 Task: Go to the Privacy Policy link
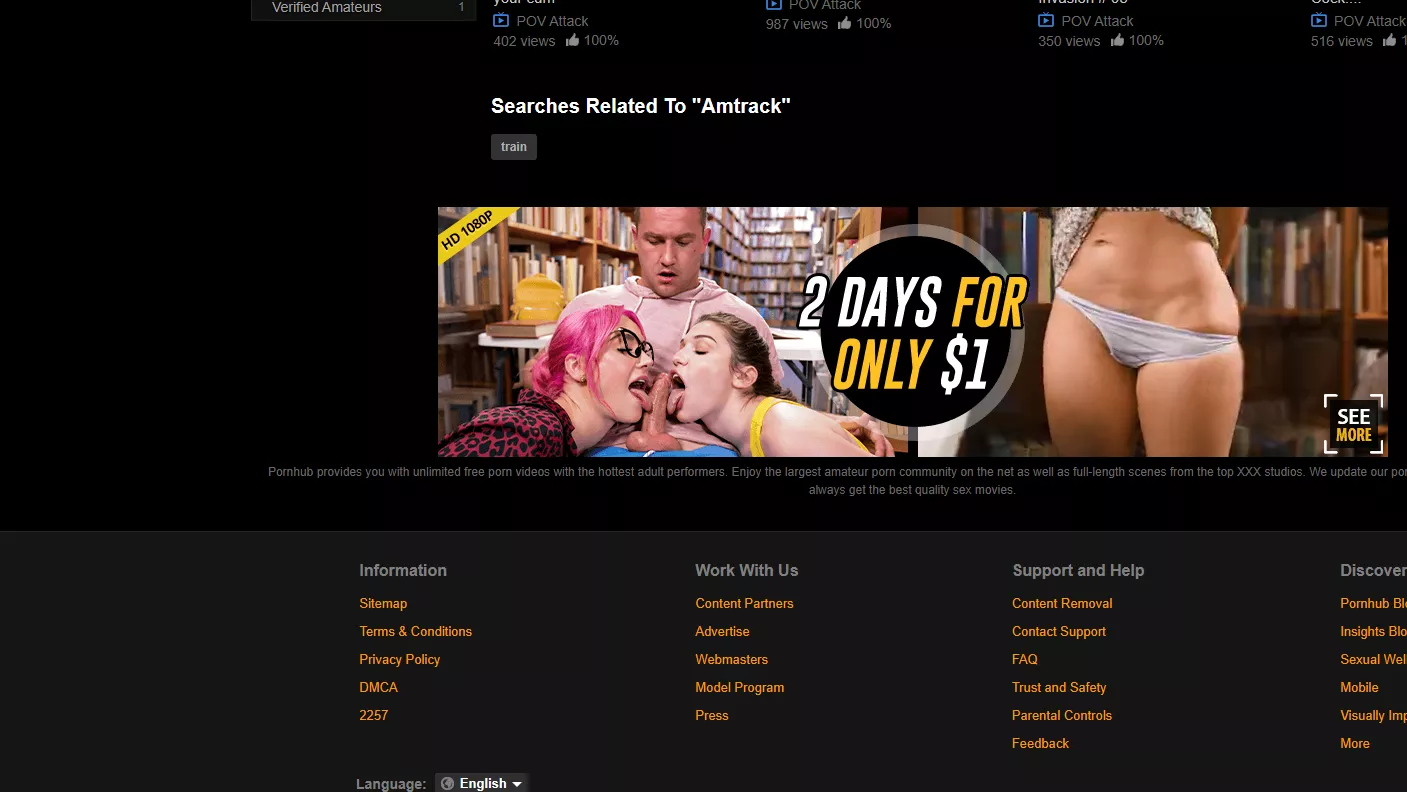399,659
